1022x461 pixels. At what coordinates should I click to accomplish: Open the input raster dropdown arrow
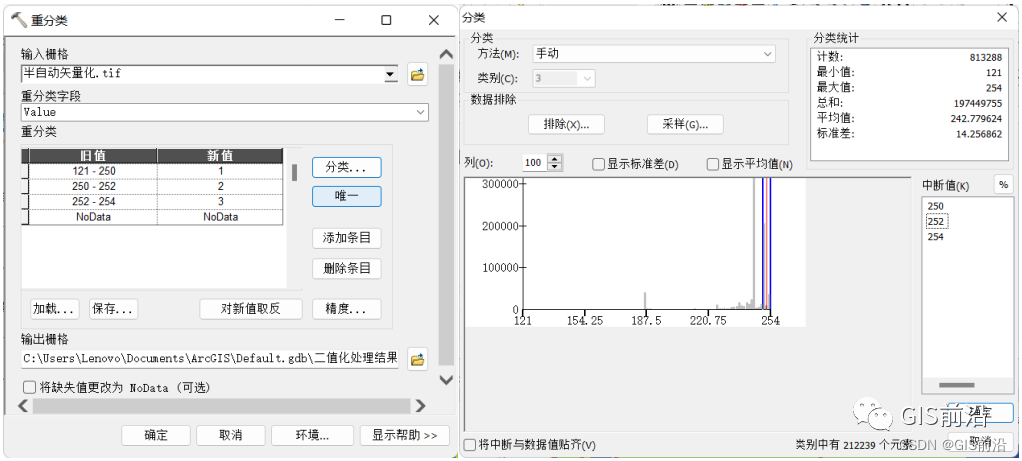[390, 74]
